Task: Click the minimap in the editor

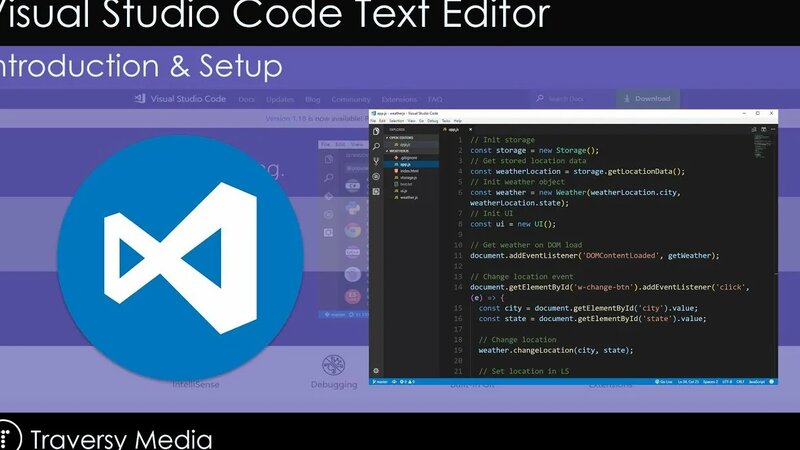Action: click(x=764, y=147)
